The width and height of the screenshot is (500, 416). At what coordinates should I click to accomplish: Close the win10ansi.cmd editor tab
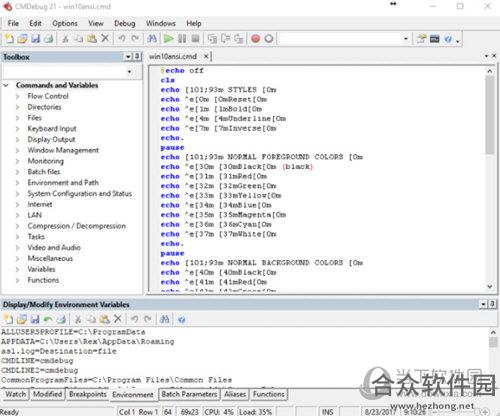point(206,56)
